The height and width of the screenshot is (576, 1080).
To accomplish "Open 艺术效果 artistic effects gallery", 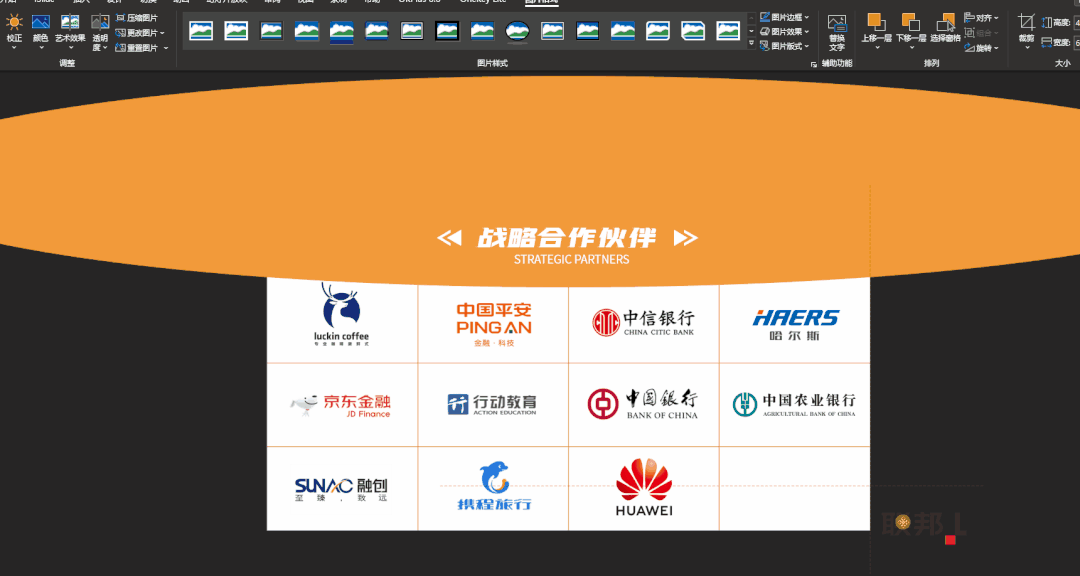I will tap(70, 31).
